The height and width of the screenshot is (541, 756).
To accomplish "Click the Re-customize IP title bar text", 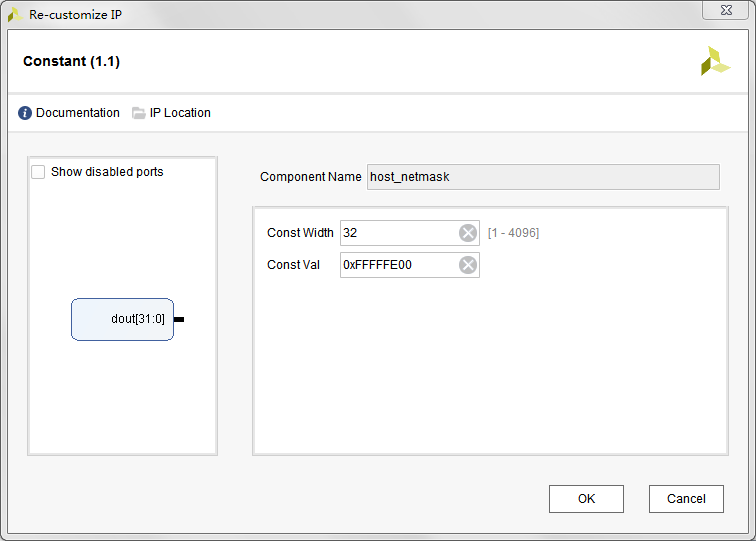I will (76, 15).
